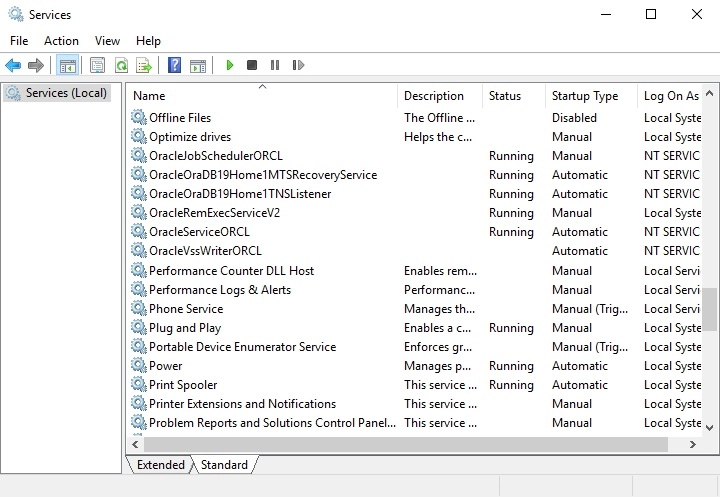Open the Properties toolbar icon
The width and height of the screenshot is (720, 497).
pyautogui.click(x=97, y=65)
